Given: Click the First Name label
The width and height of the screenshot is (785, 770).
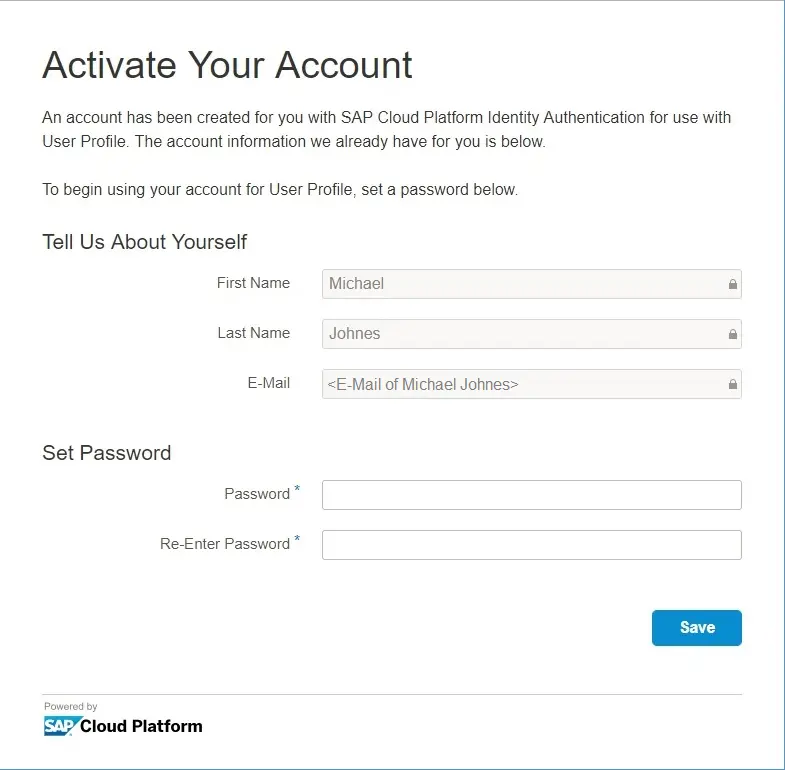Looking at the screenshot, I should coord(253,283).
